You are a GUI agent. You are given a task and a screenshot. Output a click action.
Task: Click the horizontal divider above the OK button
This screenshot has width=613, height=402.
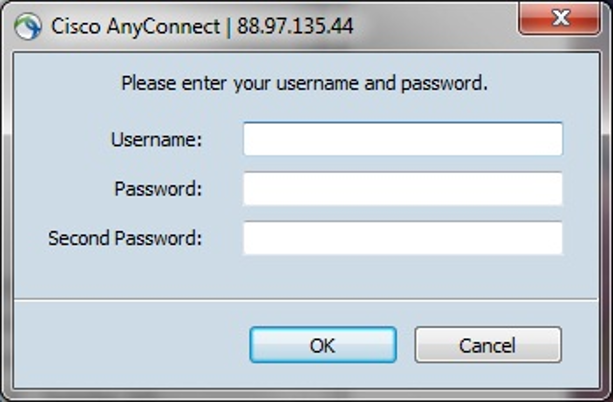306,300
